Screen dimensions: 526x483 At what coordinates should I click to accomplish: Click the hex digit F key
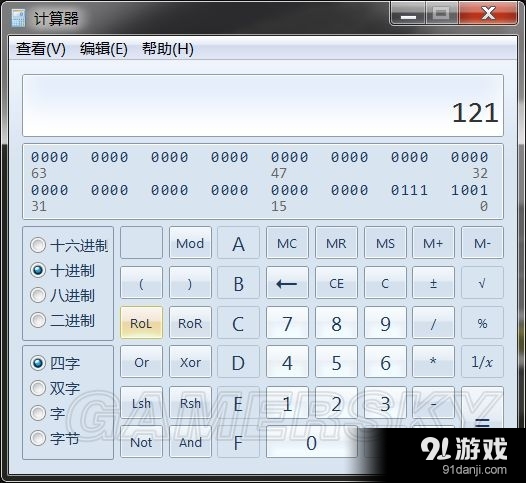(x=239, y=442)
